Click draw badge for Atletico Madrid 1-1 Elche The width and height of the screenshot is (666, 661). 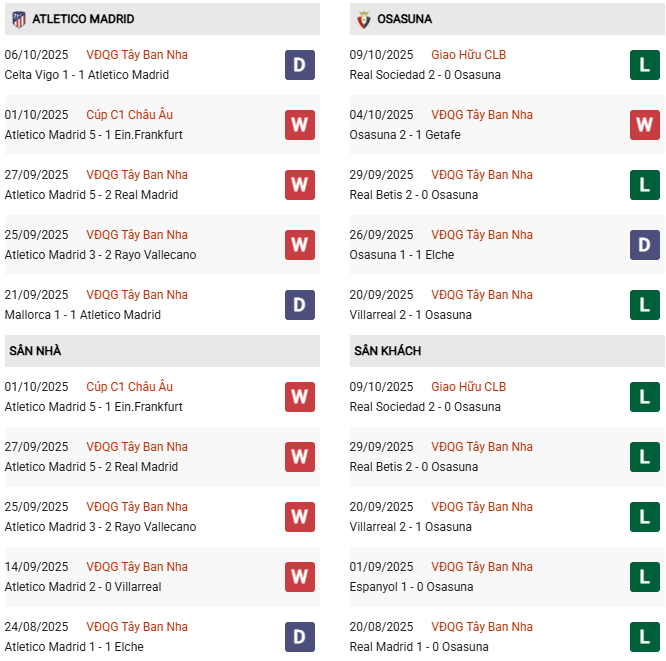coord(299,637)
